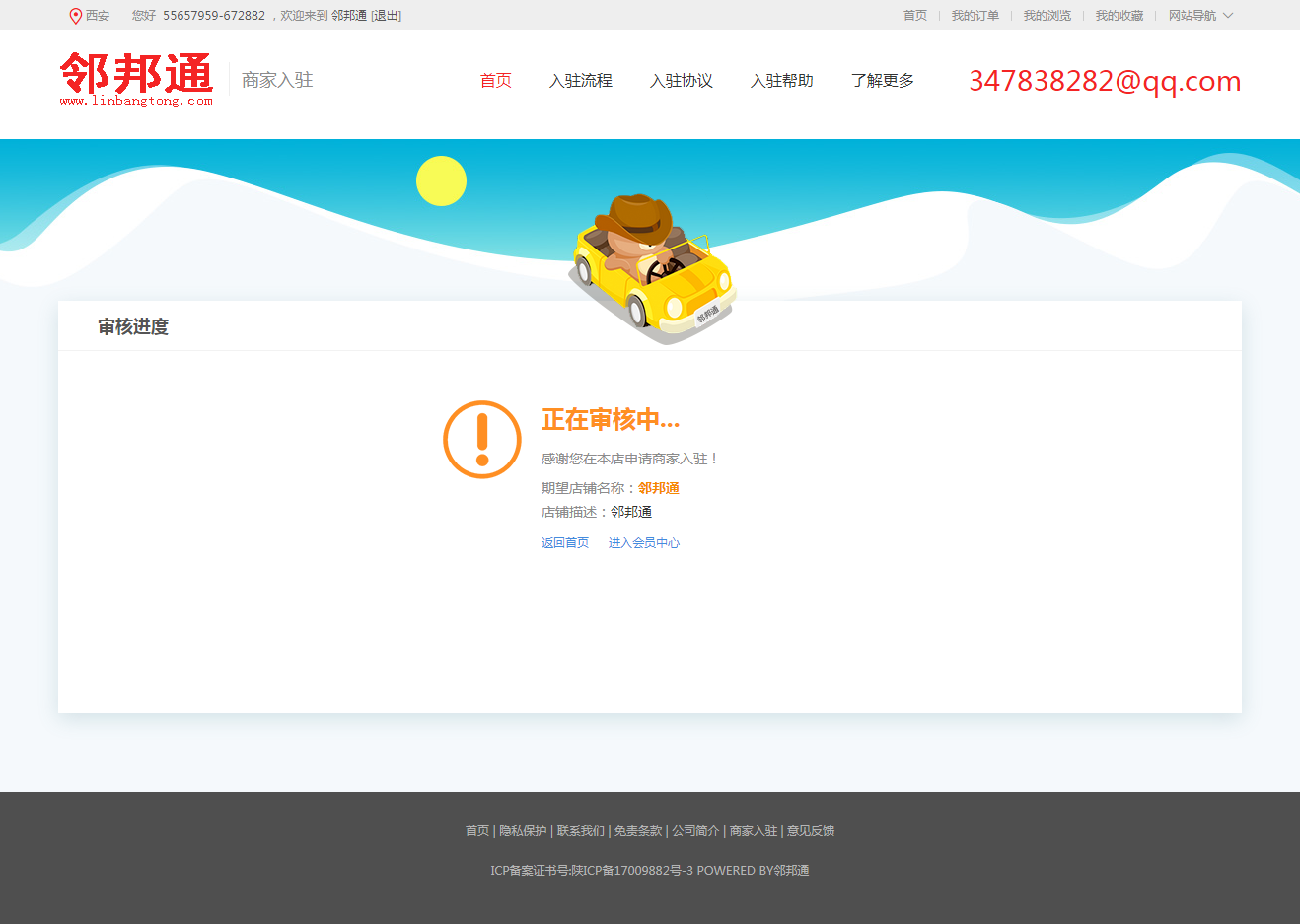Expand the 网站导航 dropdown arrow
The width and height of the screenshot is (1300, 924).
1228,16
